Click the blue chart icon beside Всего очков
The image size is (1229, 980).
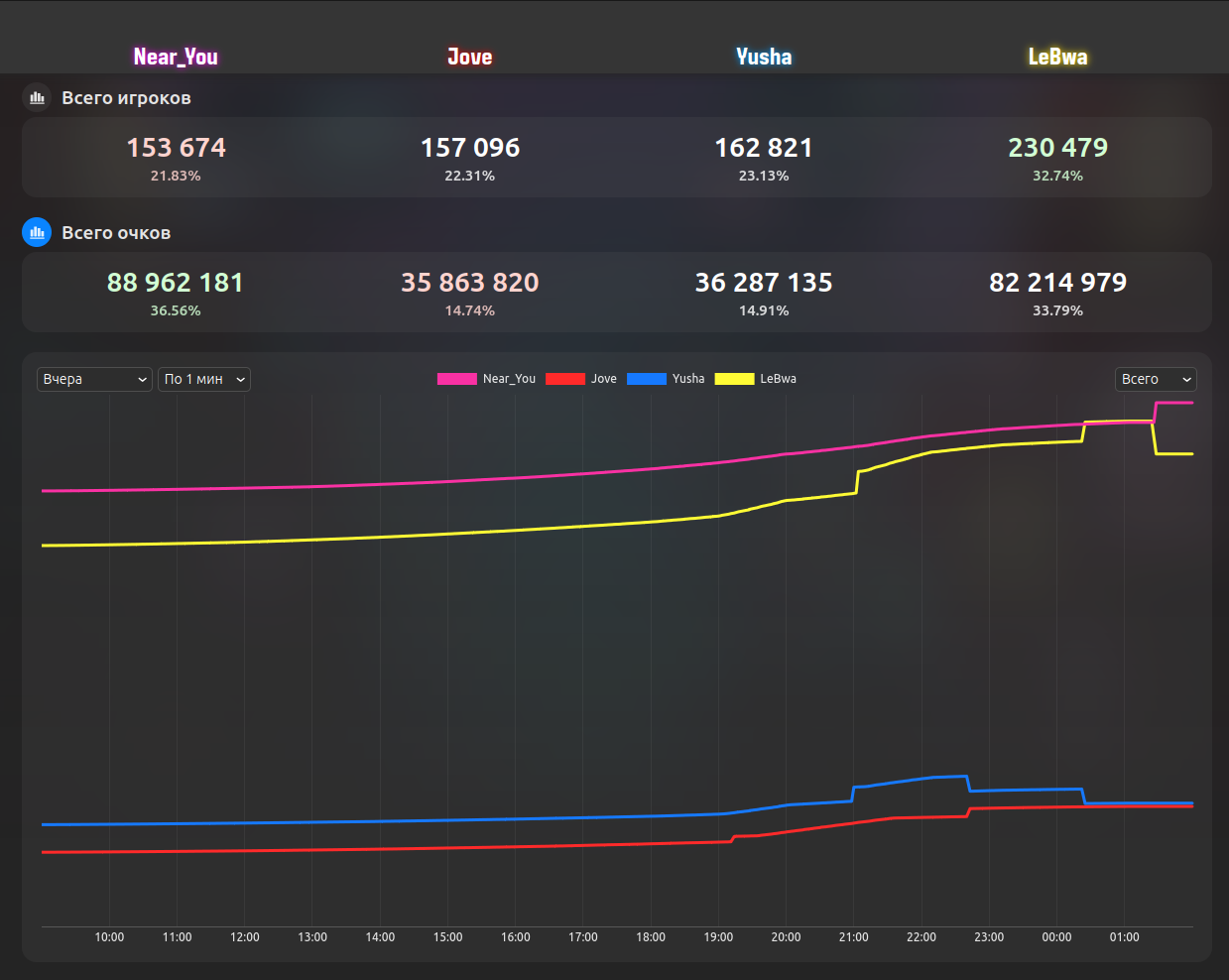(37, 232)
